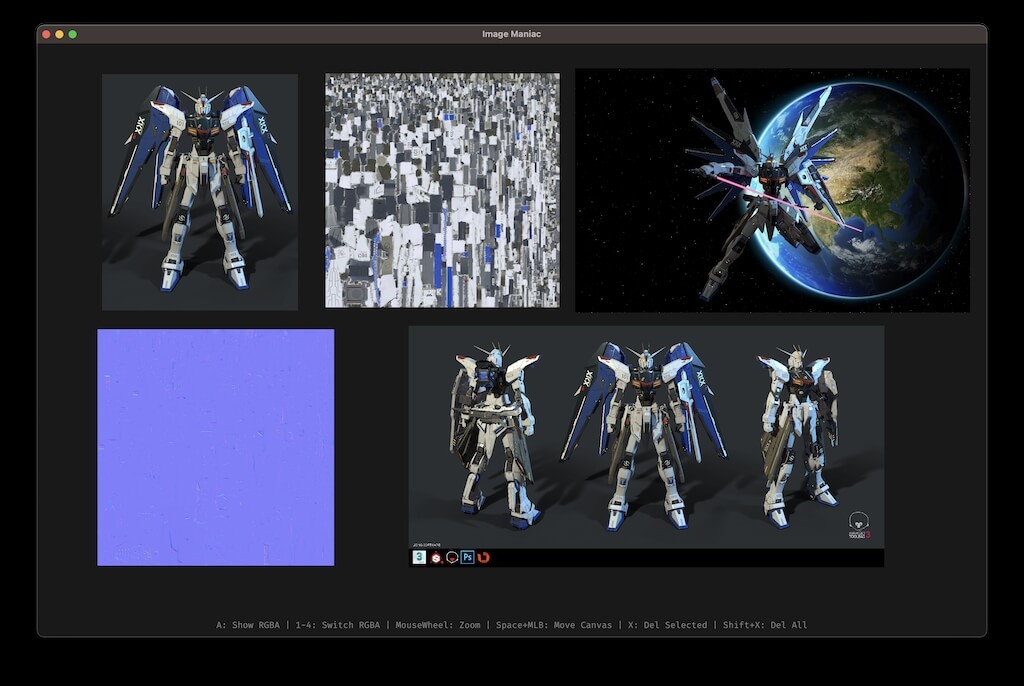The width and height of the screenshot is (1024, 686).
Task: Maximize the Image Maniac window
Action: (72, 34)
